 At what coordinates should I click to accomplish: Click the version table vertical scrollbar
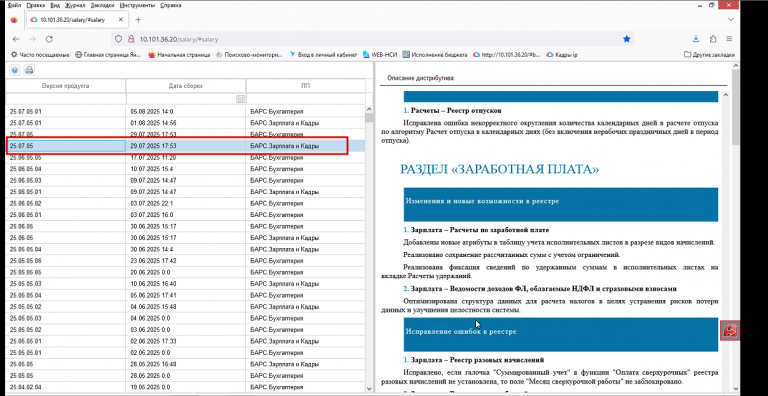(x=369, y=248)
